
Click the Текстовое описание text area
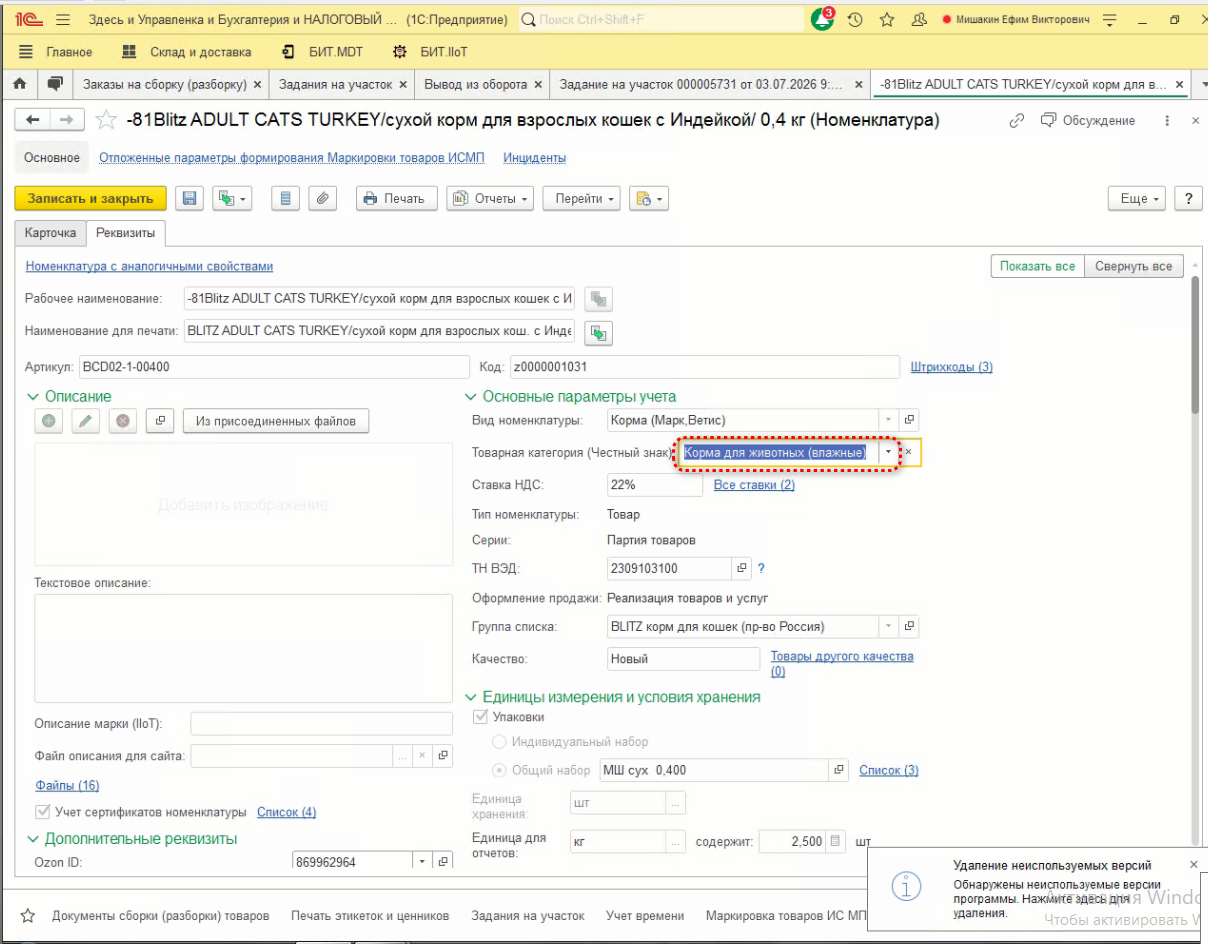tap(243, 649)
